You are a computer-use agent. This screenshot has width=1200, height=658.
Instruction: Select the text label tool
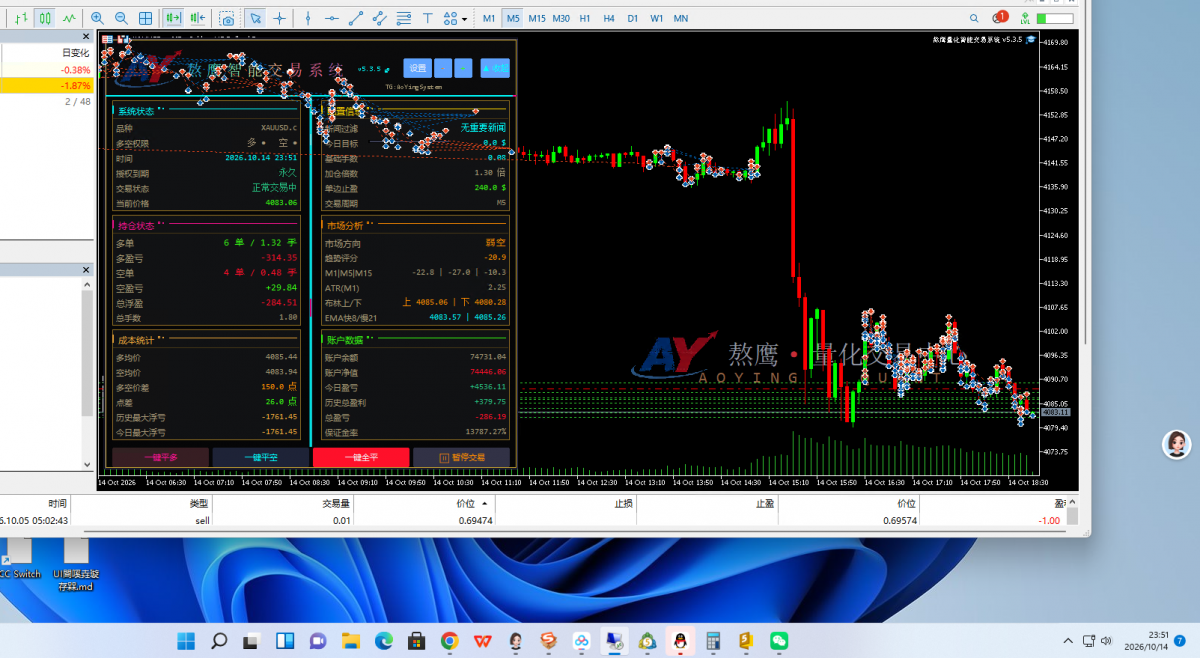tap(428, 18)
